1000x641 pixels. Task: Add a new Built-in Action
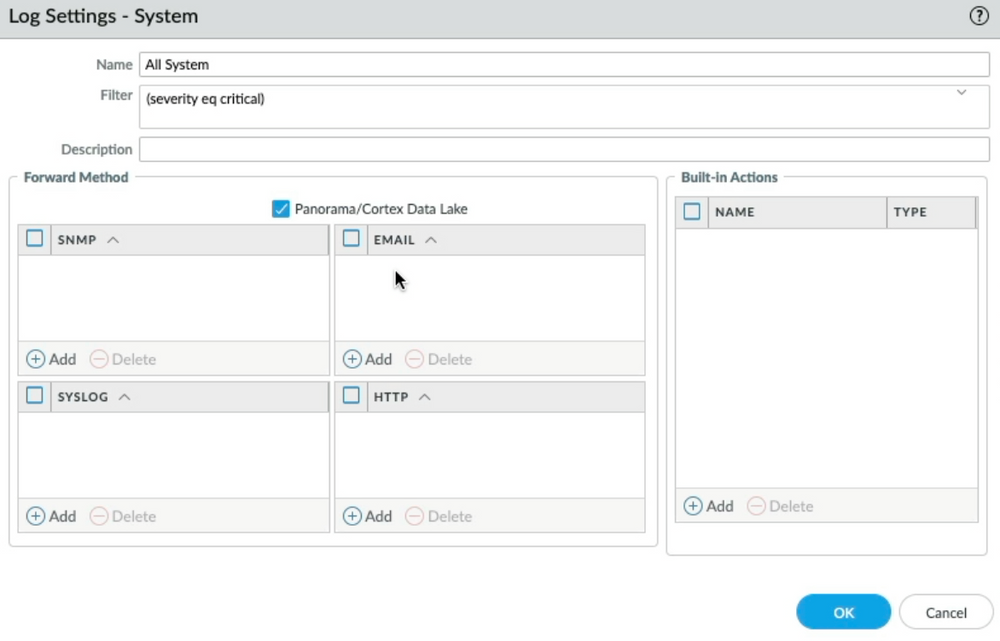pos(710,506)
